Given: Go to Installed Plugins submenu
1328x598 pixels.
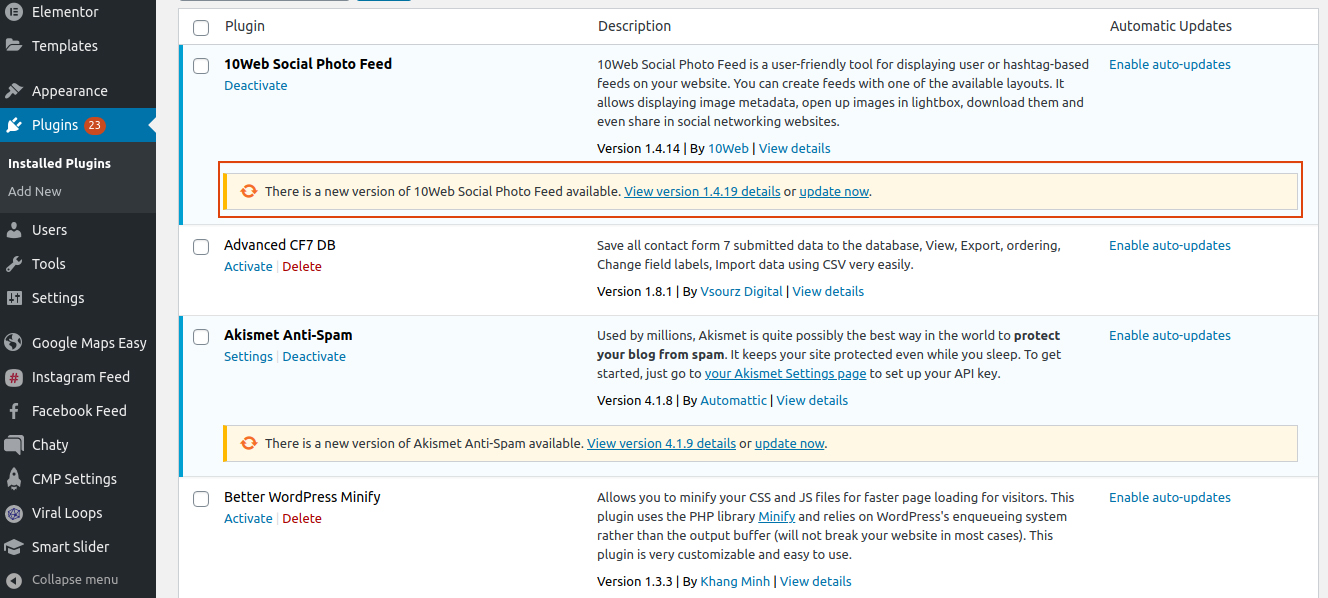Looking at the screenshot, I should click(x=59, y=163).
